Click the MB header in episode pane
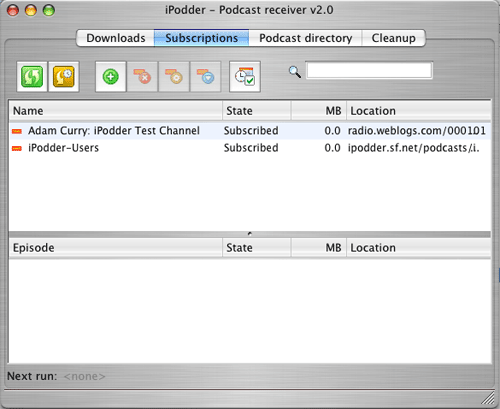This screenshot has width=500, height=409. [319, 248]
